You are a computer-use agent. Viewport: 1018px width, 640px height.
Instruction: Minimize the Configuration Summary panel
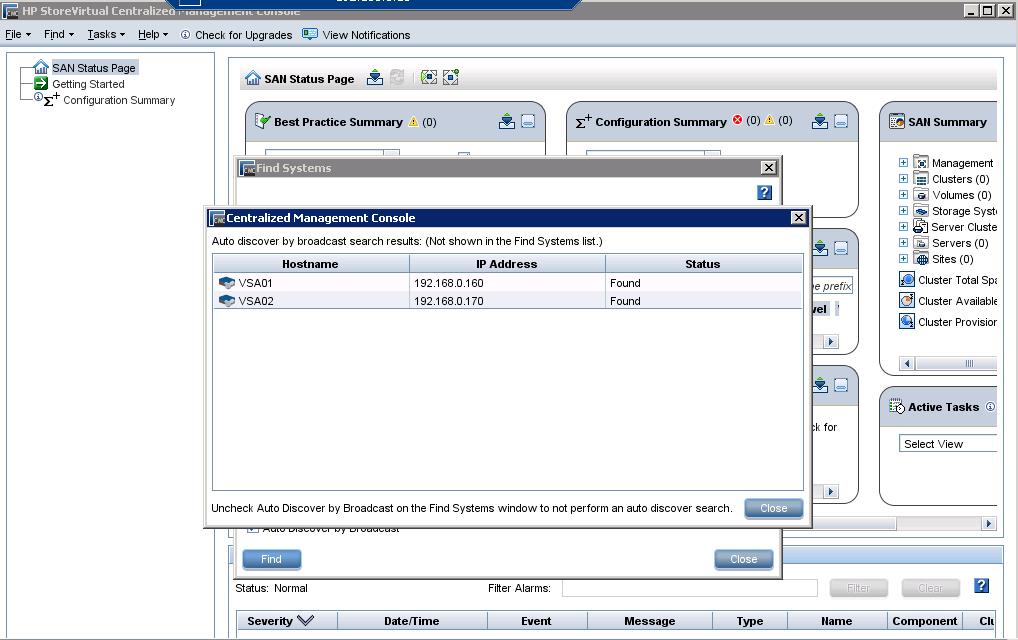841,121
